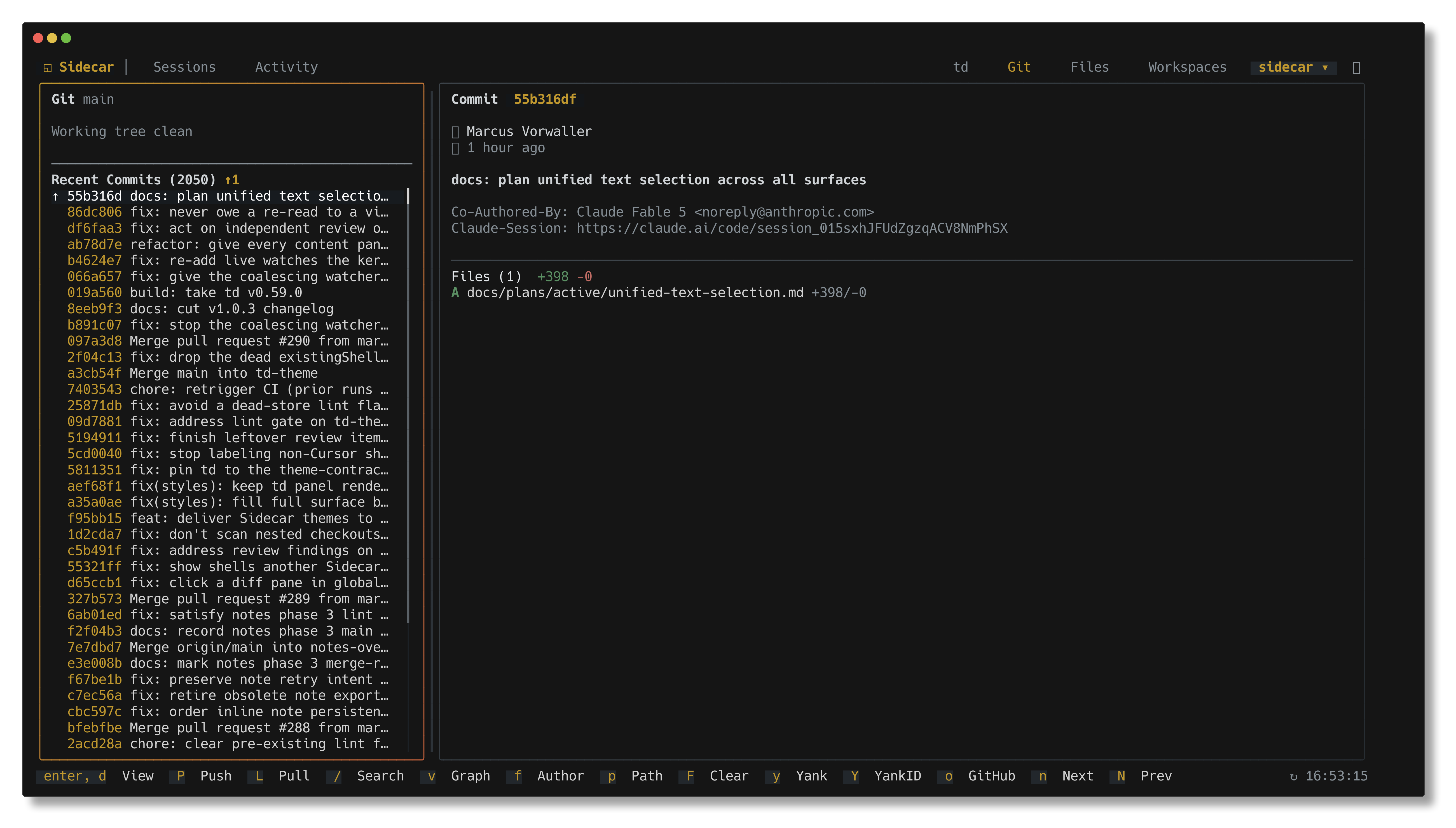
Task: Click the icon right of sidecar dropdown
Action: 1356,68
